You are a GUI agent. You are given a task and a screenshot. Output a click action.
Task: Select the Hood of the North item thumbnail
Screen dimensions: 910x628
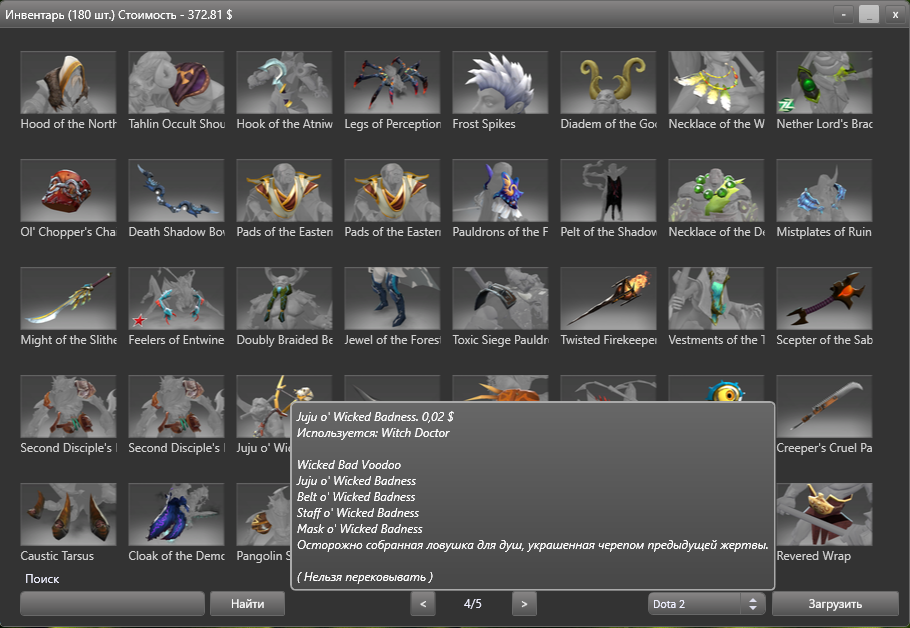click(68, 82)
